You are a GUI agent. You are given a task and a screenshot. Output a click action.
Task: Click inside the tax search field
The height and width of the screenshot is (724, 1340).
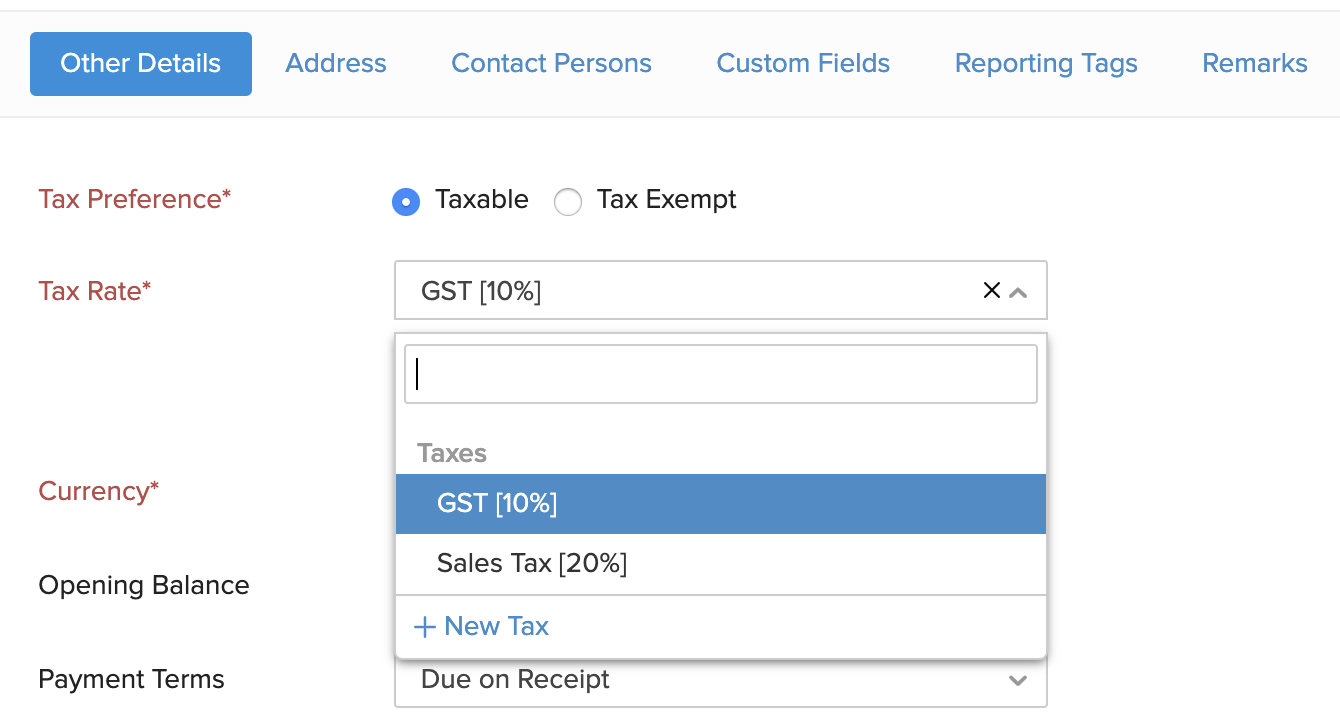tap(720, 374)
